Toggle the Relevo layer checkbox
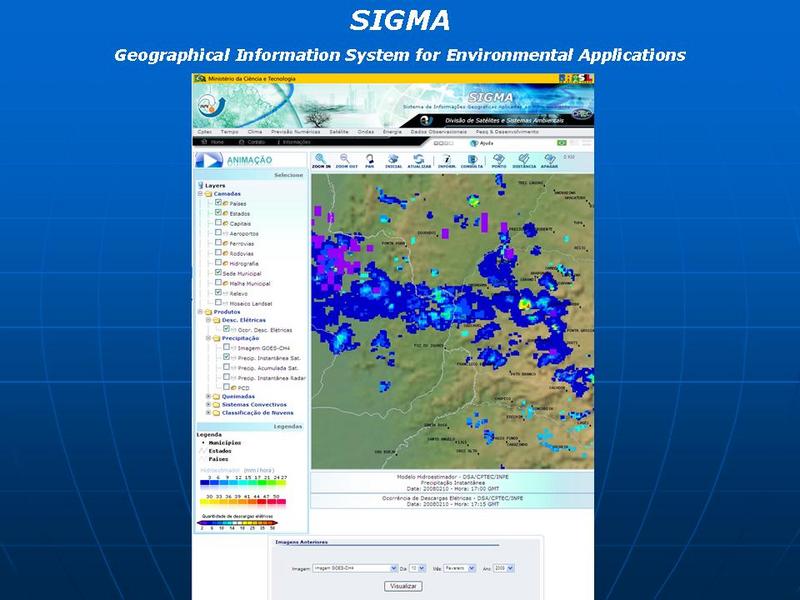This screenshot has height=600, width=800. coord(218,292)
